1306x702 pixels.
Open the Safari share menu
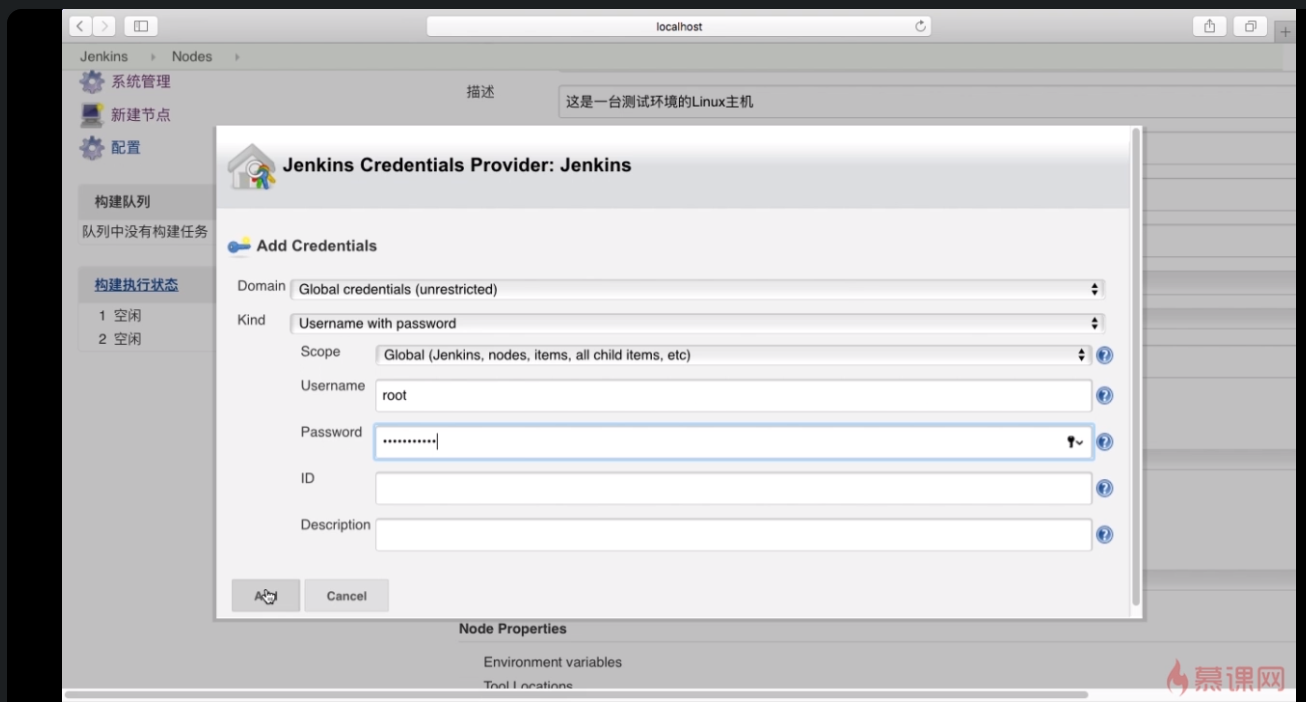pos(1209,27)
